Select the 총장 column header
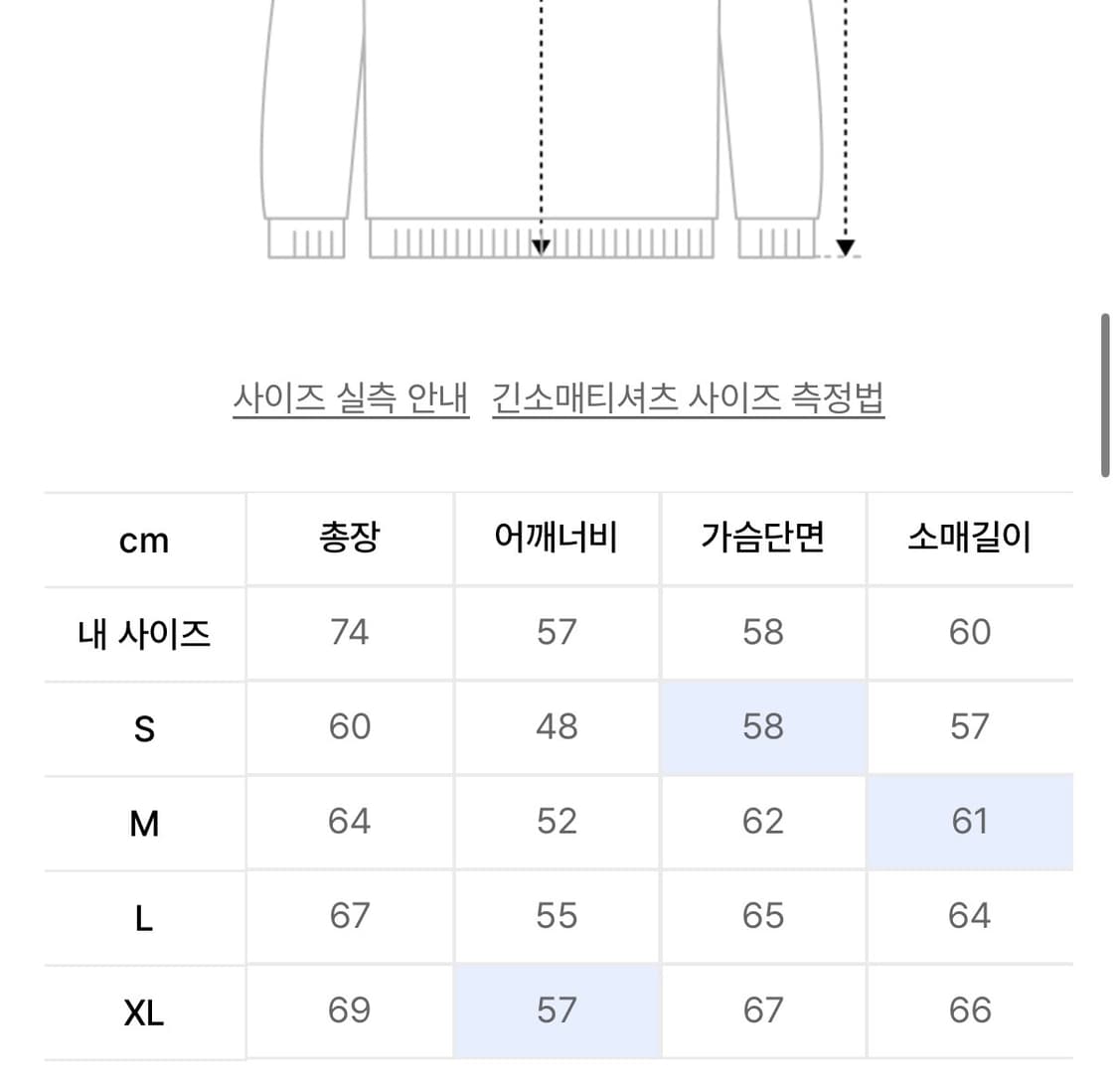The height and width of the screenshot is (1092, 1118). coord(349,538)
